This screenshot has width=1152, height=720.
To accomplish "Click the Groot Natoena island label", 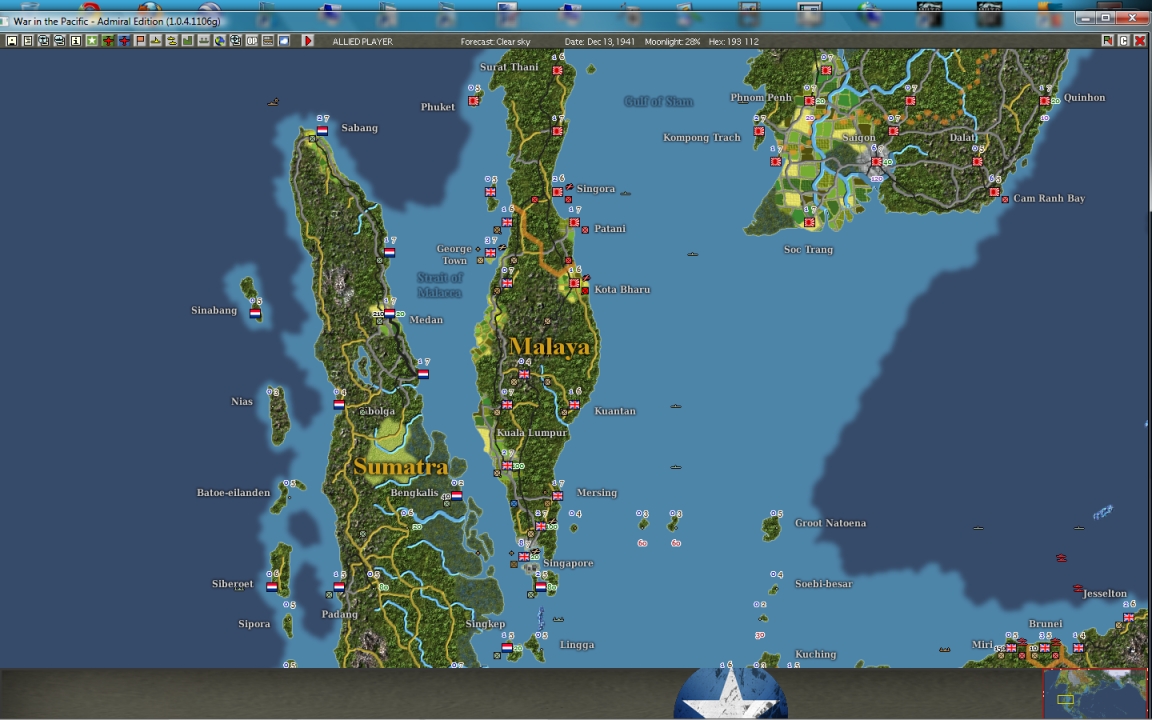I will [x=830, y=523].
